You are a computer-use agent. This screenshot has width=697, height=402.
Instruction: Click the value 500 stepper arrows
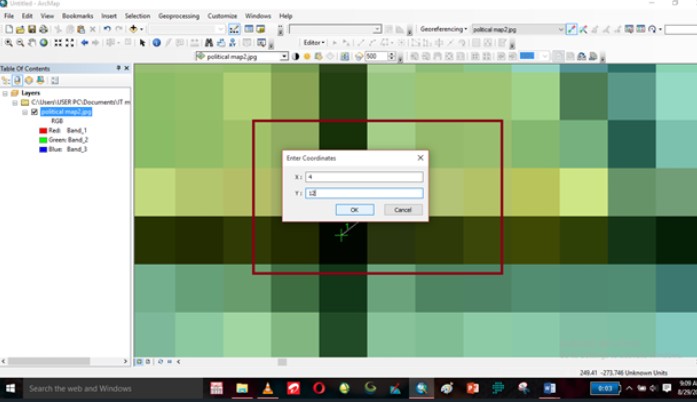pos(392,56)
